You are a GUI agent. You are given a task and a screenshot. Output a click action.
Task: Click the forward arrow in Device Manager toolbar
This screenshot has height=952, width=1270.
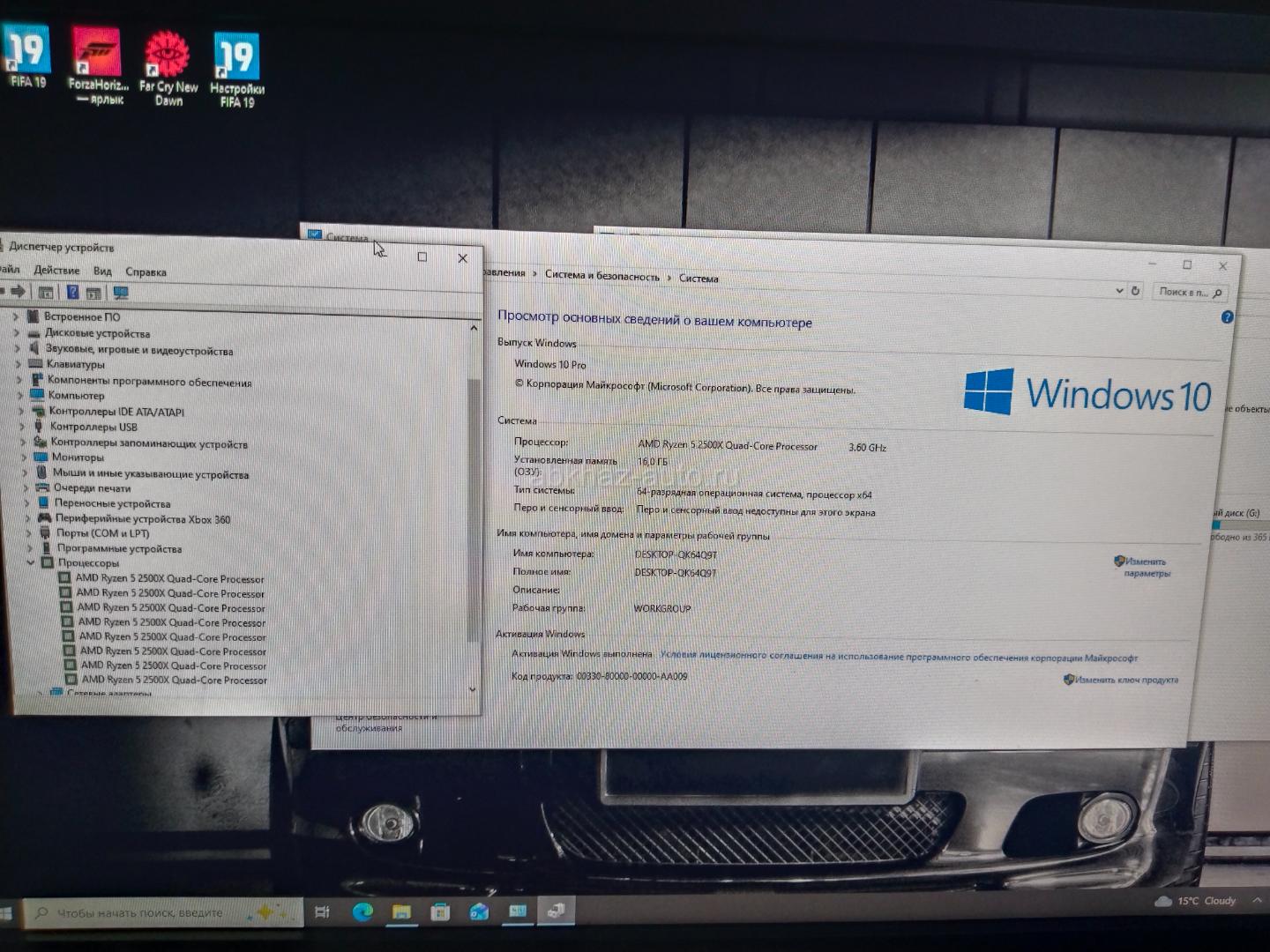(18, 292)
